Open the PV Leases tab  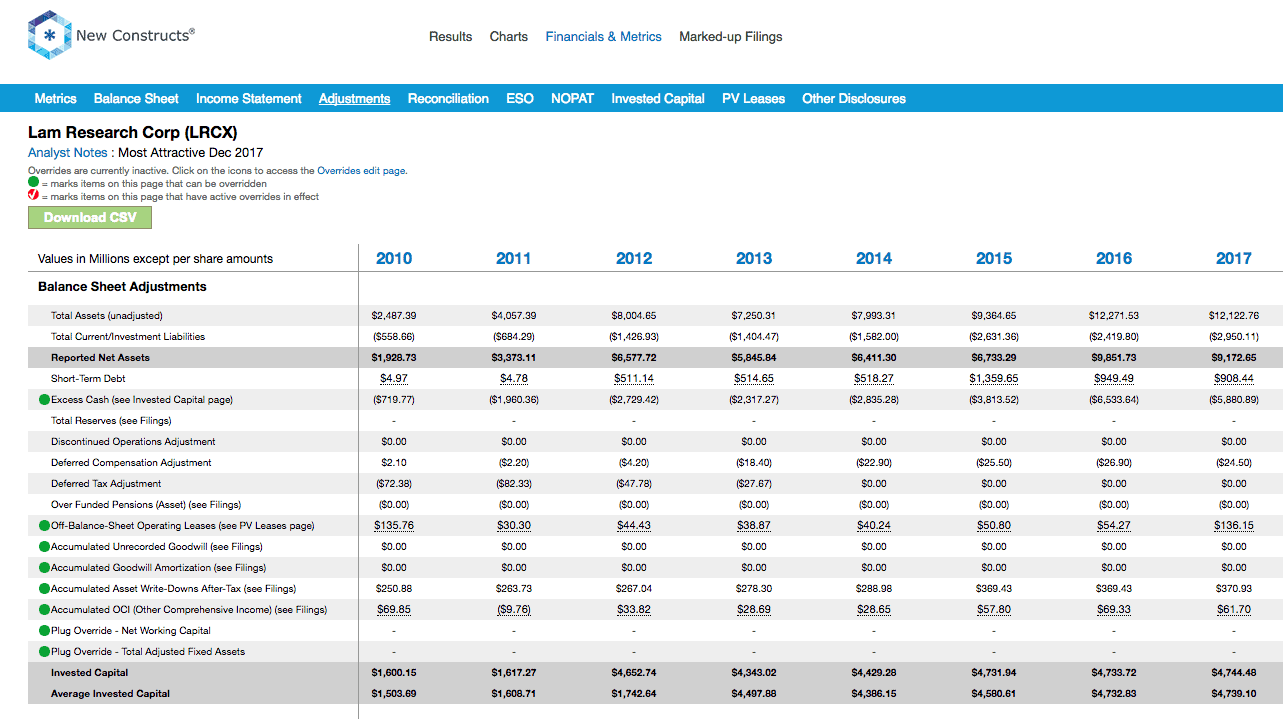[754, 98]
